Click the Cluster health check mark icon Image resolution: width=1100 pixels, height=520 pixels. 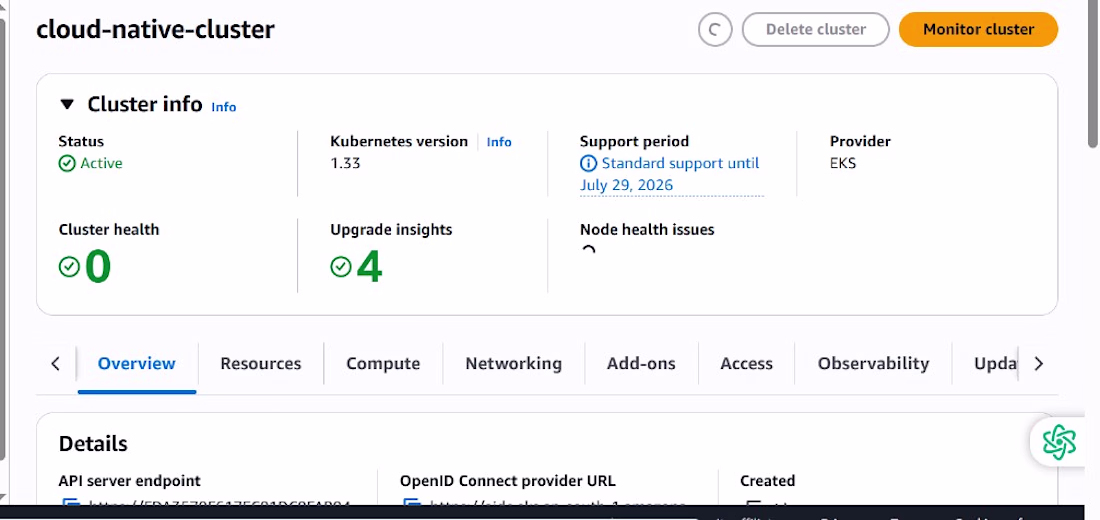69,266
